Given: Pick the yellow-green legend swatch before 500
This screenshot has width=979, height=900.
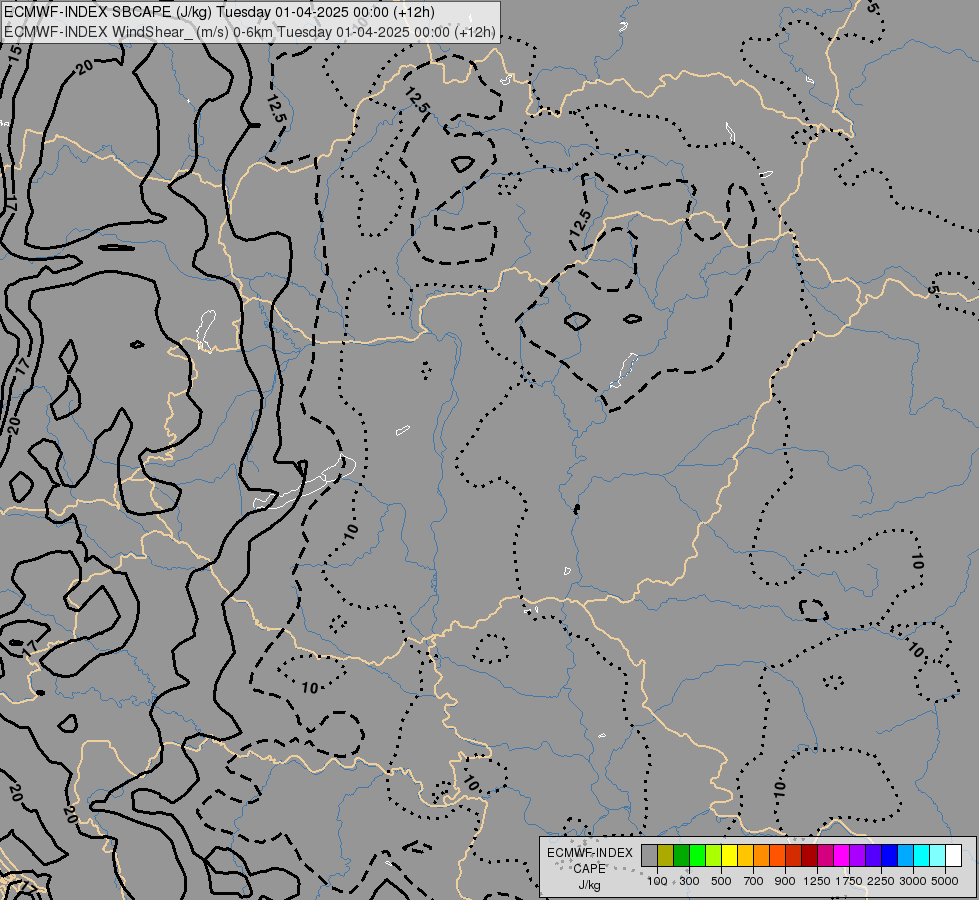Looking at the screenshot, I should (713, 855).
